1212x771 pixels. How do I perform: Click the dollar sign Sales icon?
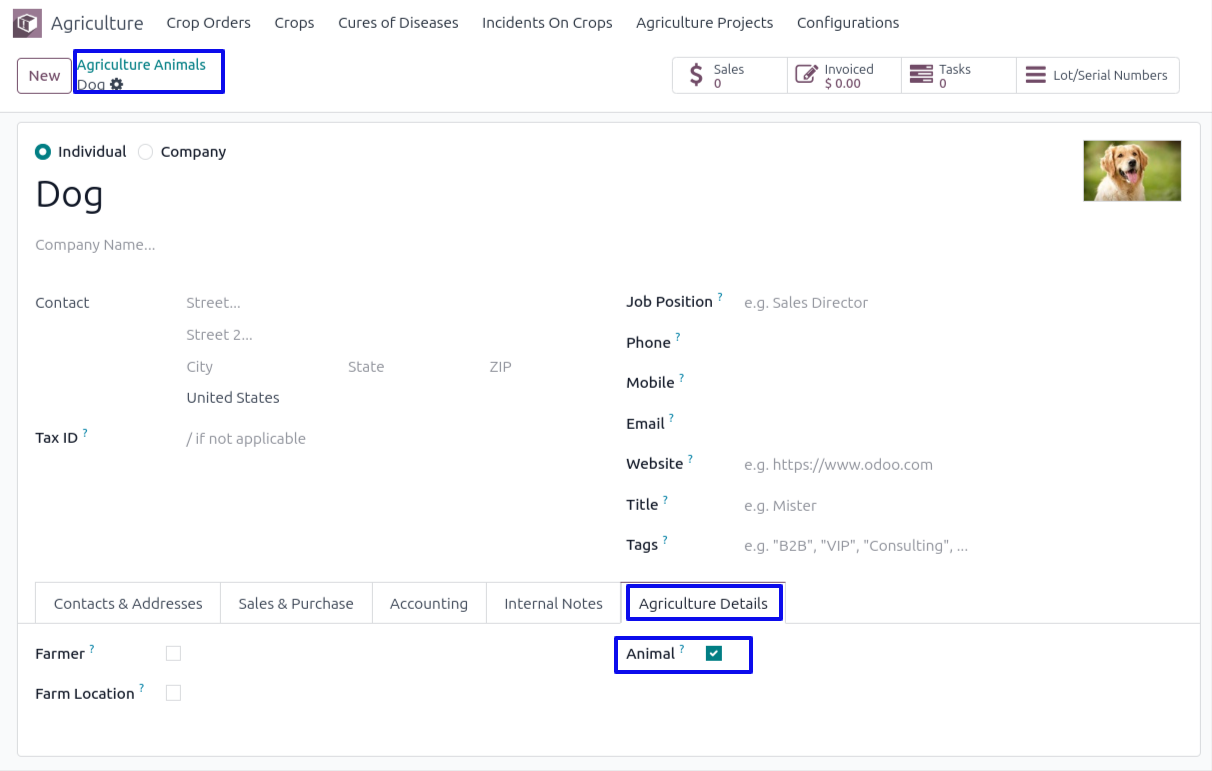[696, 76]
